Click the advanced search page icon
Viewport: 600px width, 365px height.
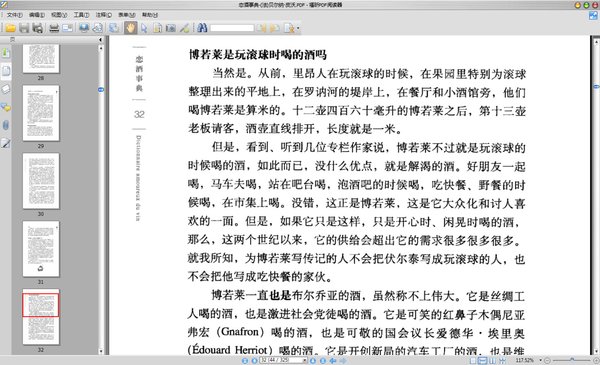289,28
